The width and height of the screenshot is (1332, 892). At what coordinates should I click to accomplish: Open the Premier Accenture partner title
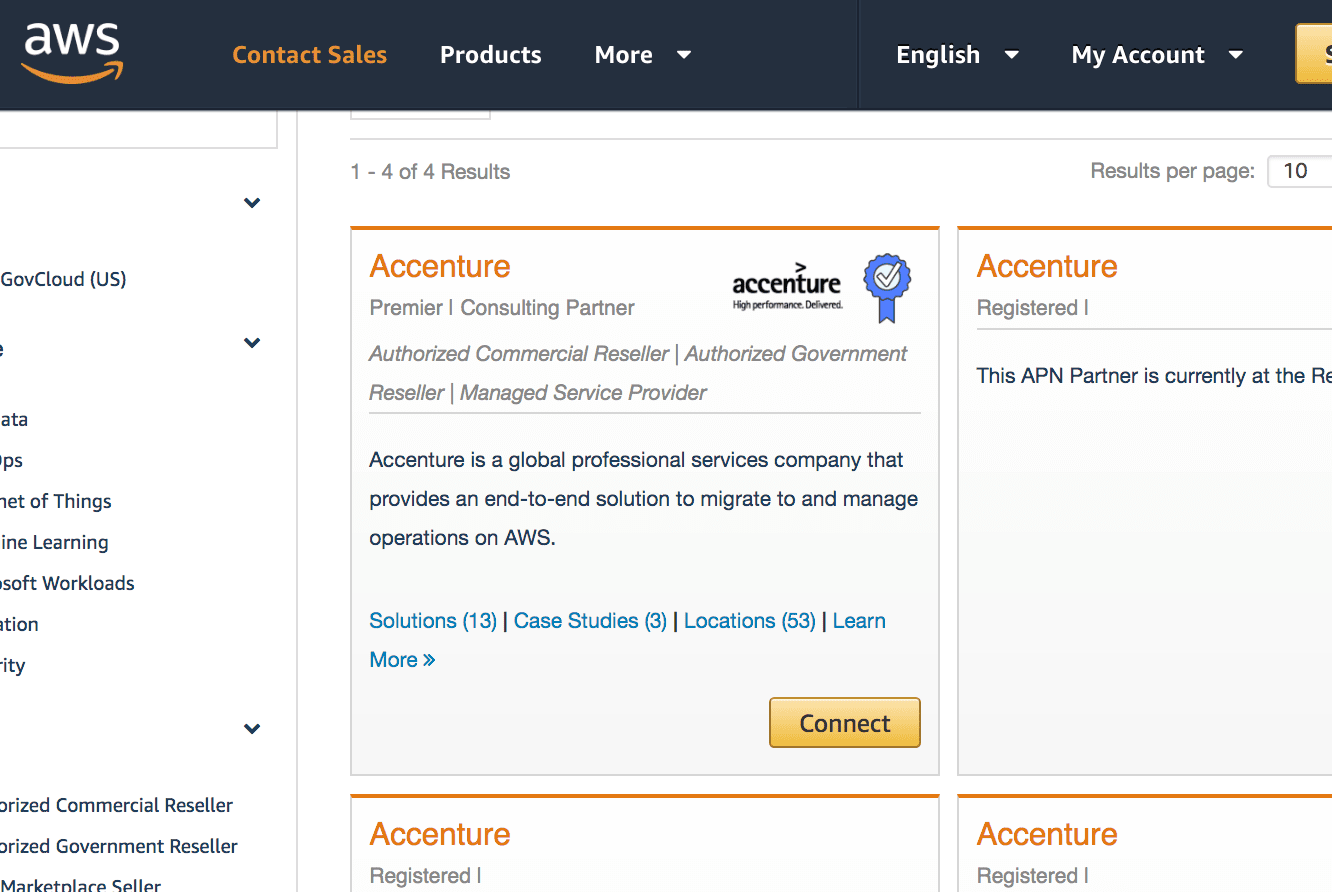click(x=440, y=266)
